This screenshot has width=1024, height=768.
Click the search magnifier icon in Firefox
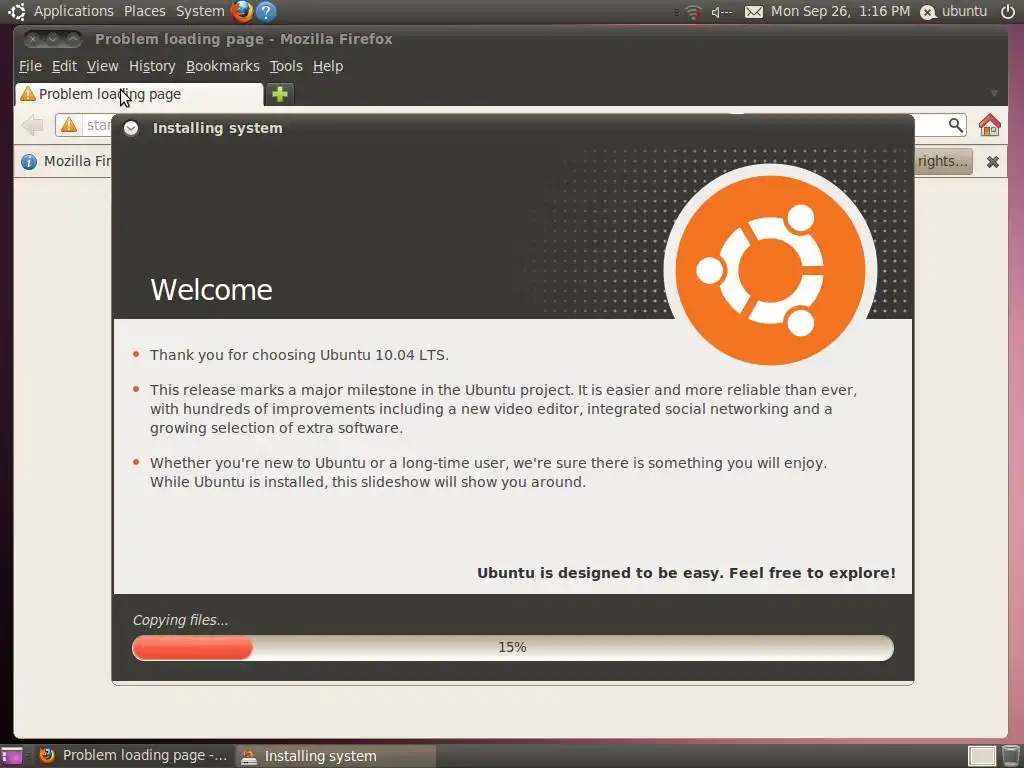pos(955,125)
